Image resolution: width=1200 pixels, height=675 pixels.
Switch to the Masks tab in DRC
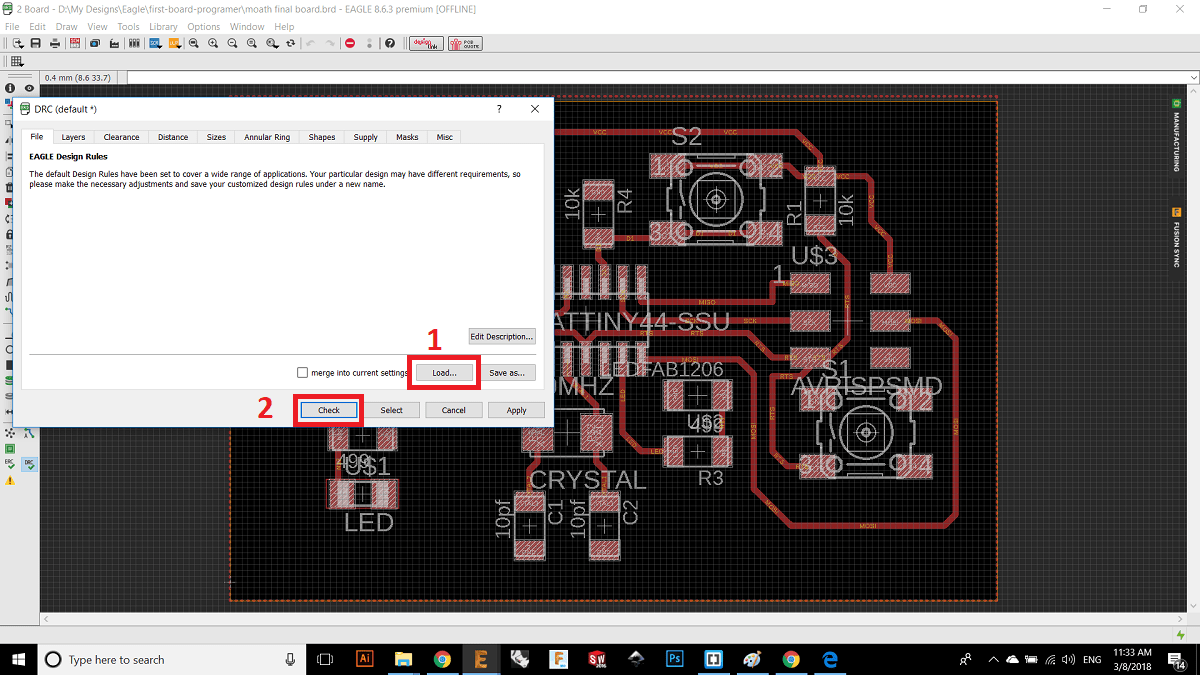pos(407,137)
